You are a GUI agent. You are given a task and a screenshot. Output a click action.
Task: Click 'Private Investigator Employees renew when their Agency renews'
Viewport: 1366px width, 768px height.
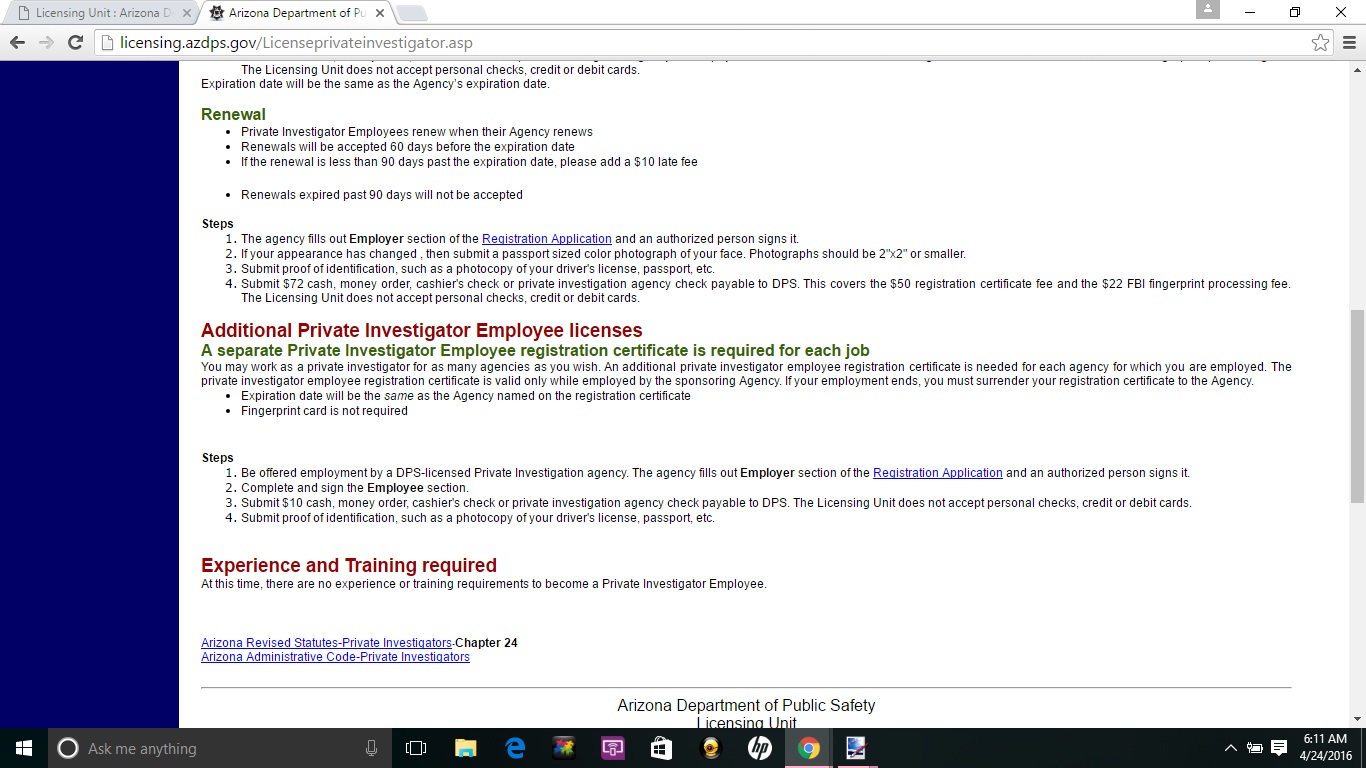[x=417, y=132]
